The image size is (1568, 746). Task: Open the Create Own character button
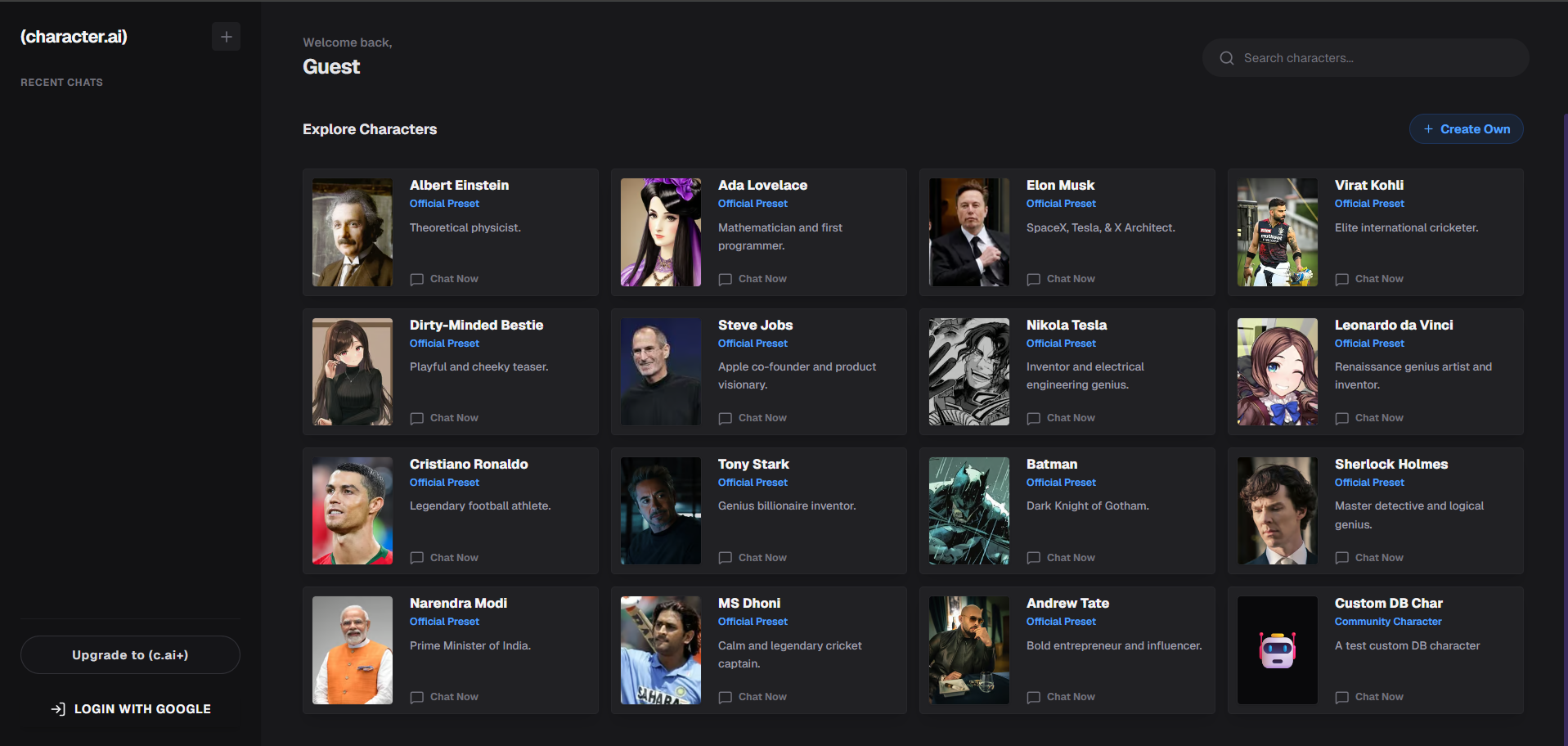tap(1466, 129)
